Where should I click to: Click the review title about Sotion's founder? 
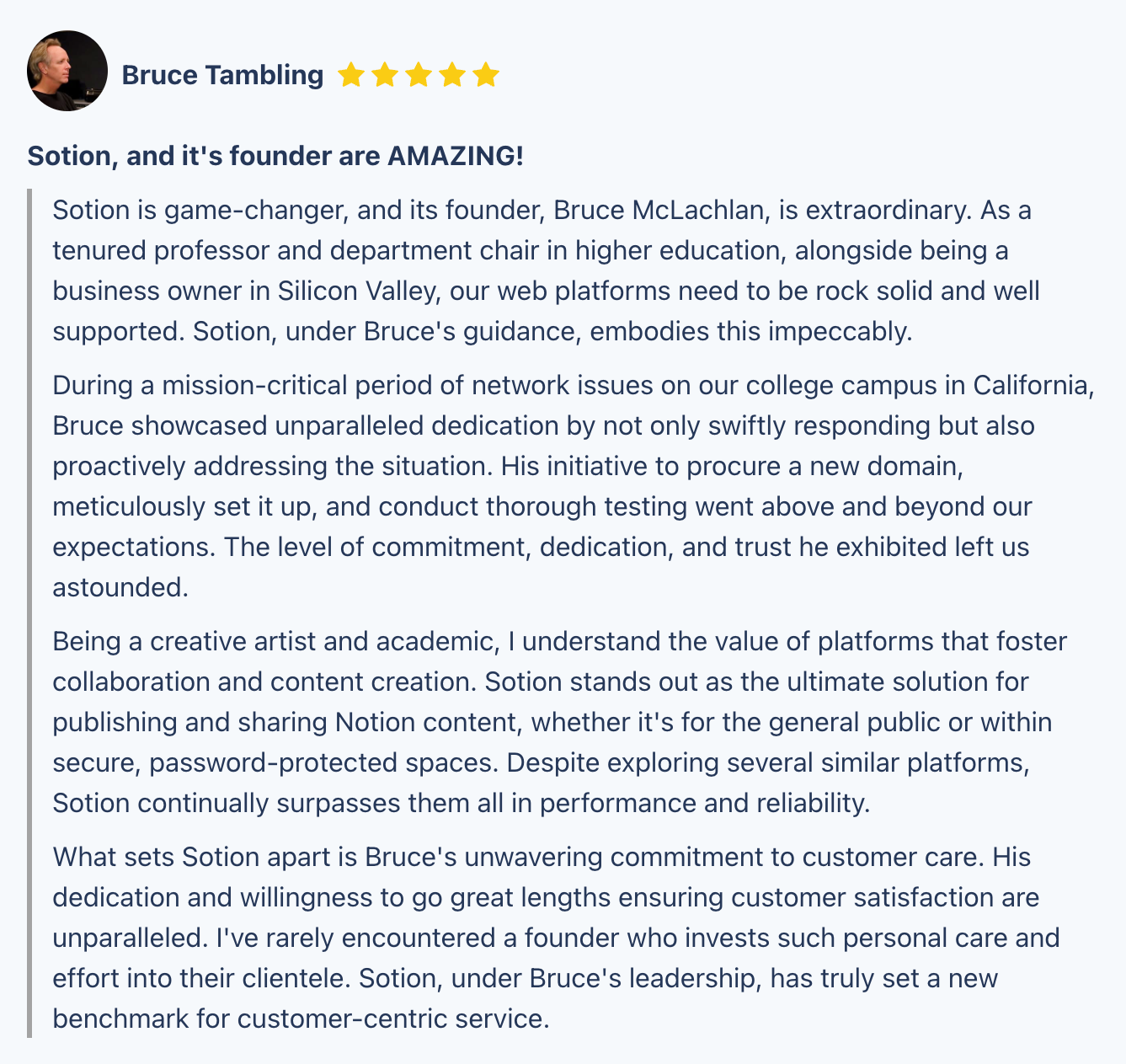(x=275, y=156)
